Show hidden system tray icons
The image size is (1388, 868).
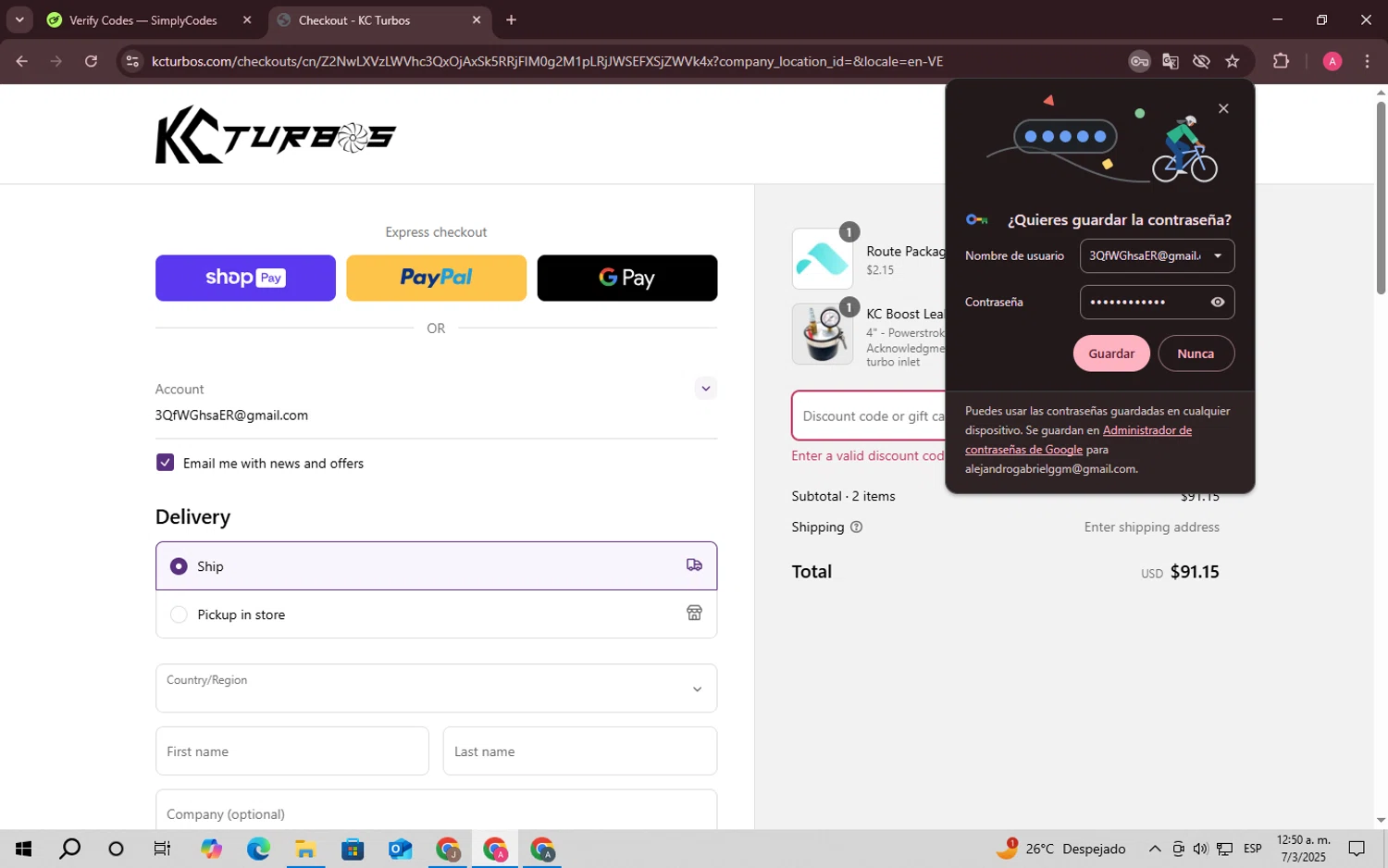click(1155, 849)
